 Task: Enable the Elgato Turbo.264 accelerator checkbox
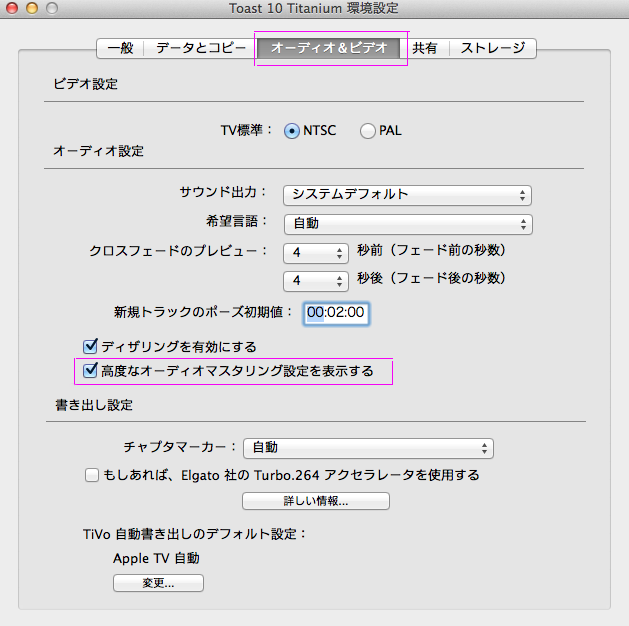tap(92, 475)
